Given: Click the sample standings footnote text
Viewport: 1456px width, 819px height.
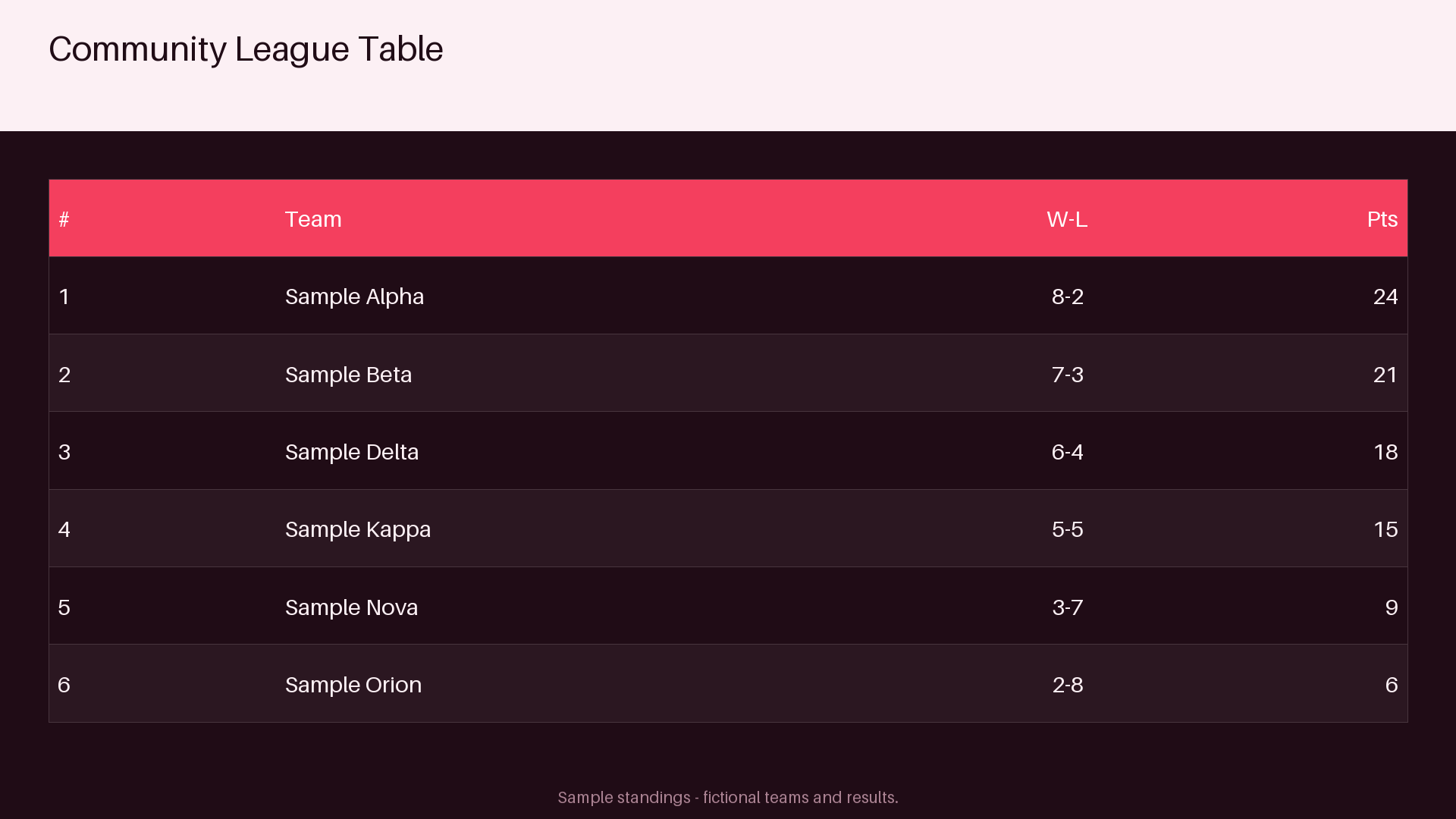Looking at the screenshot, I should (728, 798).
